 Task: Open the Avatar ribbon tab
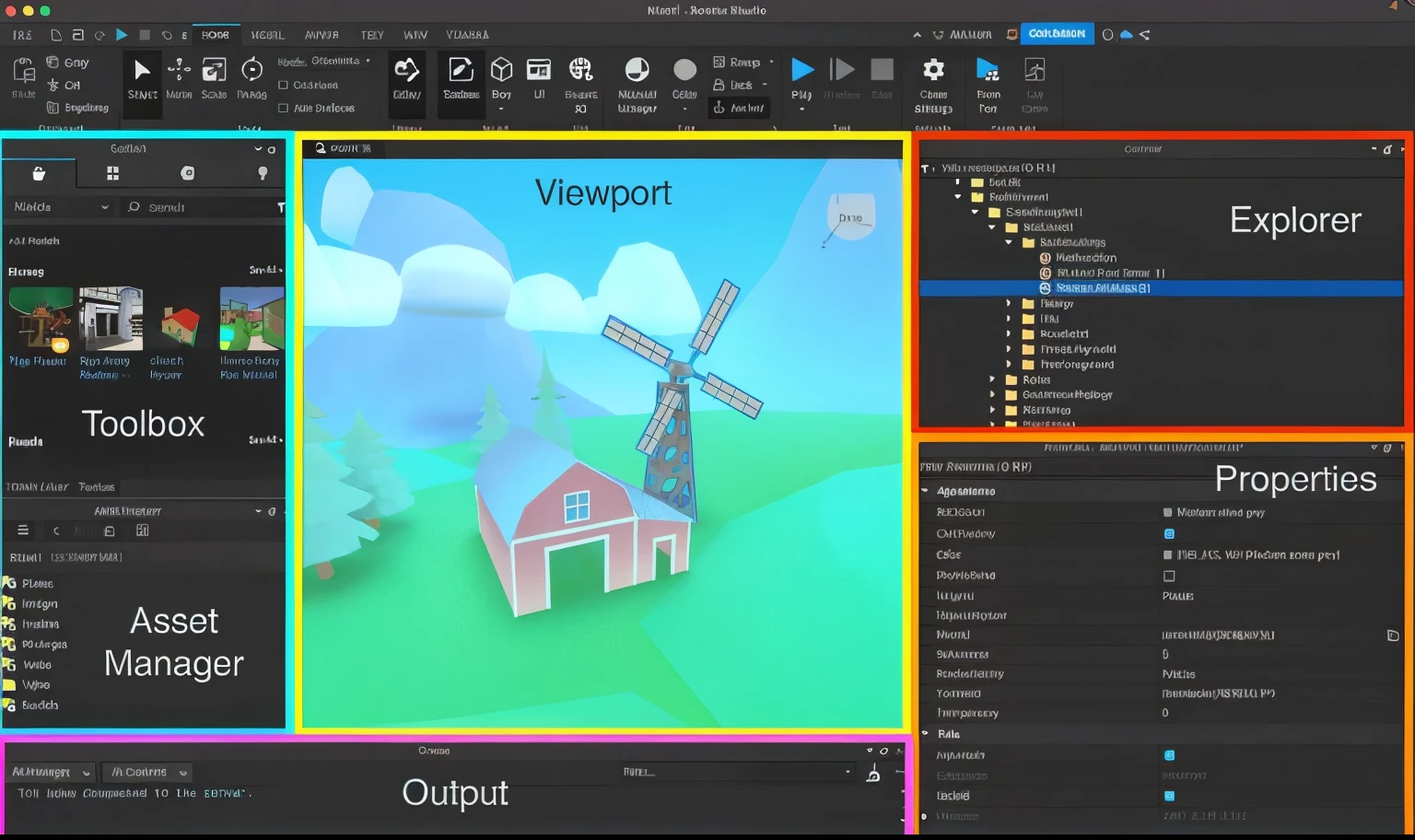pos(322,35)
